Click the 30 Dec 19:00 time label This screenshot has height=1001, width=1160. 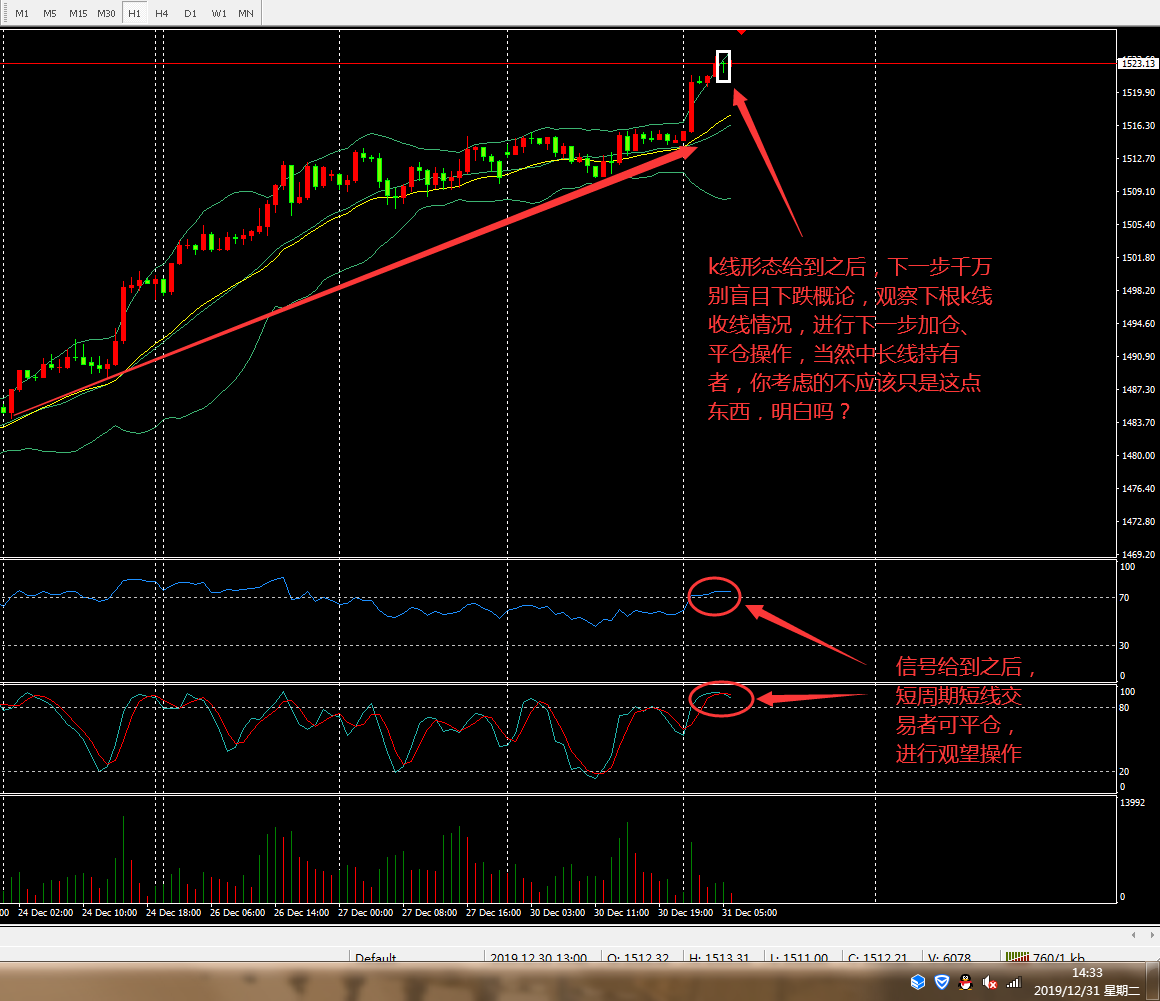pos(685,913)
